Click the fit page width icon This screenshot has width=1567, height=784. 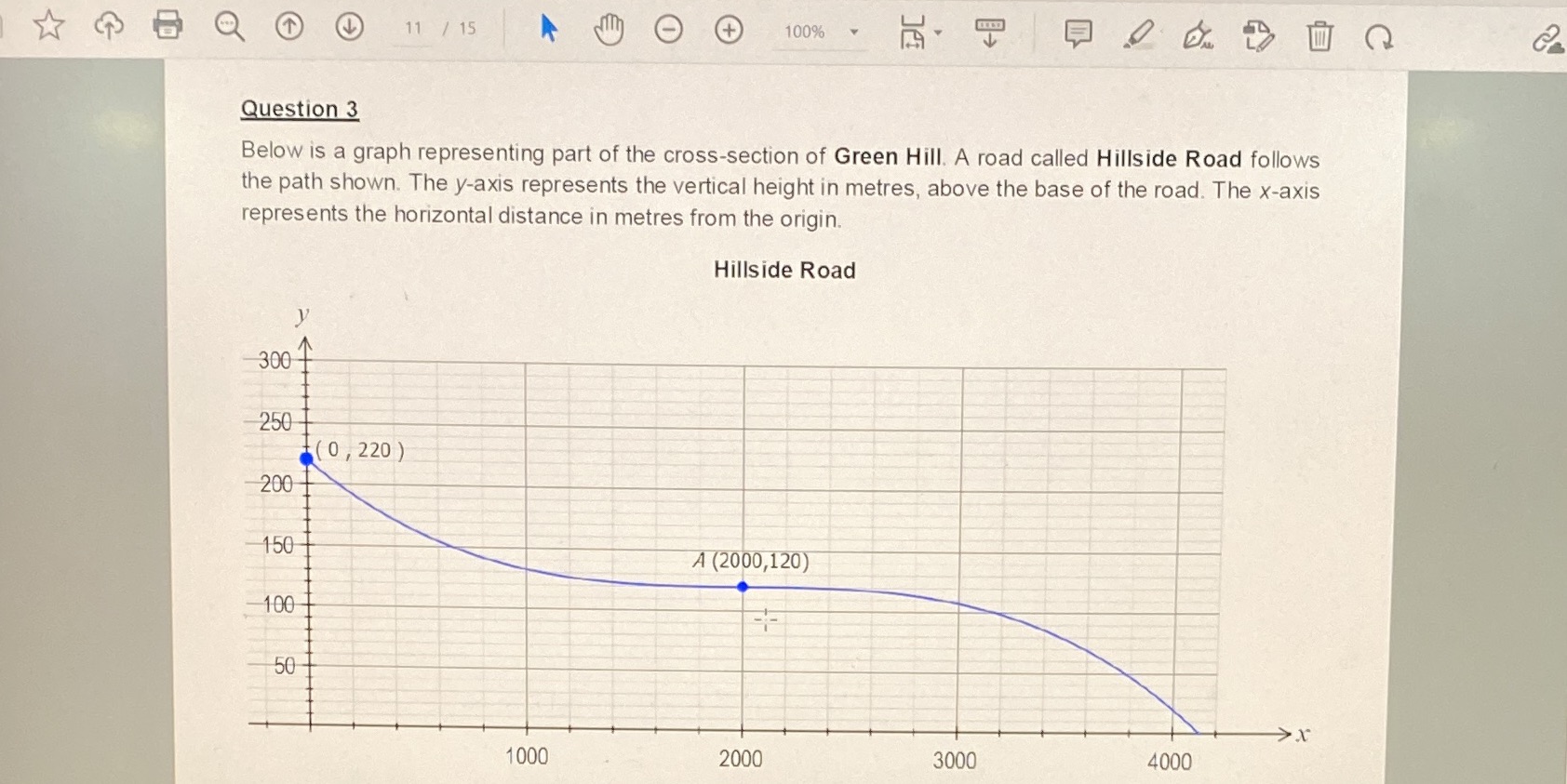[912, 33]
